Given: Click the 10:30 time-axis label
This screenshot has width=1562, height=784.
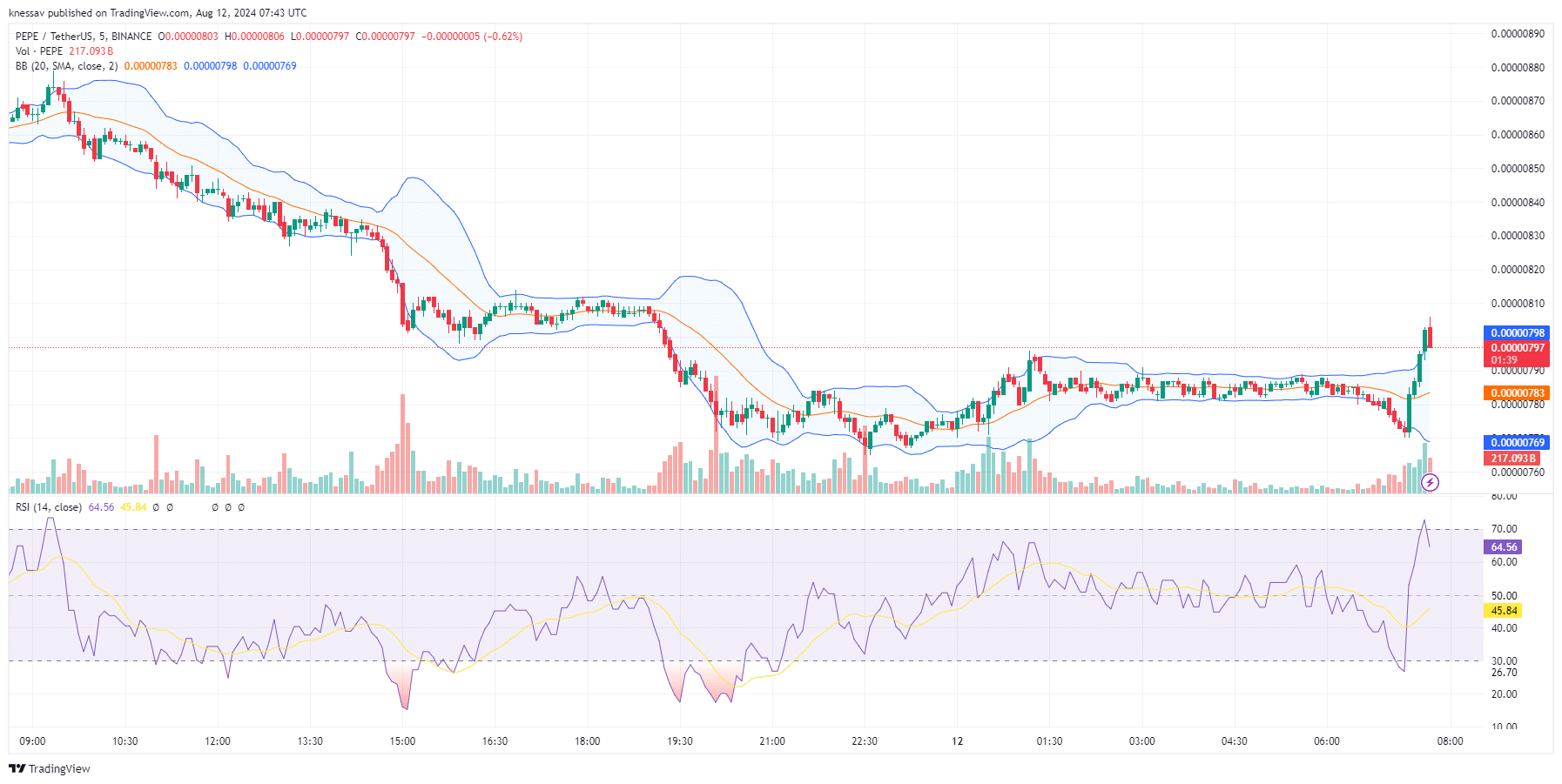Looking at the screenshot, I should click(125, 741).
